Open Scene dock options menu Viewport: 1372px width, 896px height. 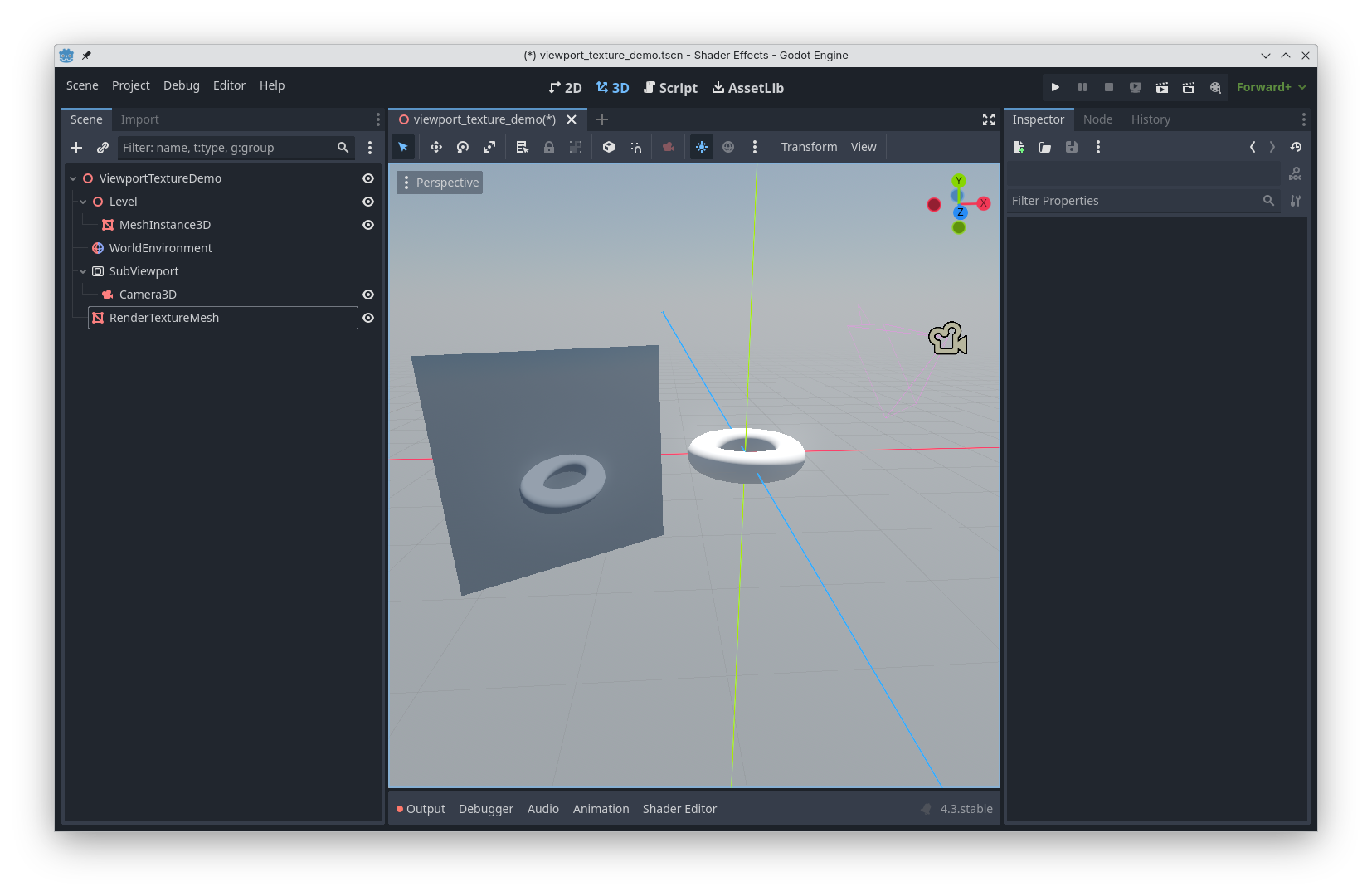tap(378, 119)
